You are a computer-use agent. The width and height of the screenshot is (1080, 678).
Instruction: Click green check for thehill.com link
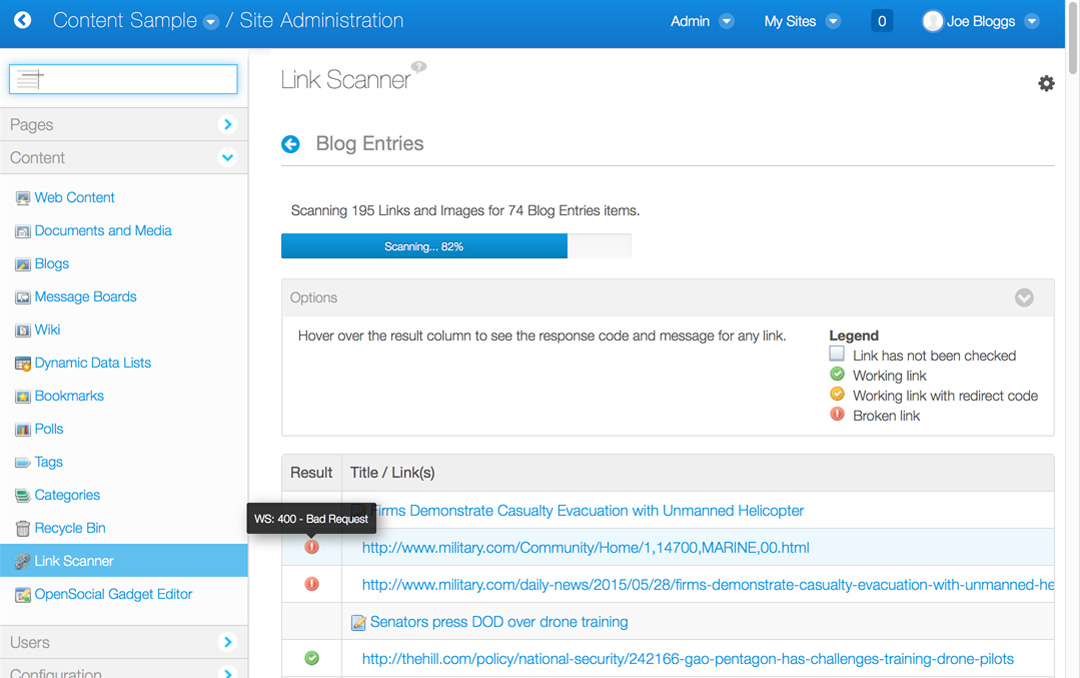coord(312,659)
